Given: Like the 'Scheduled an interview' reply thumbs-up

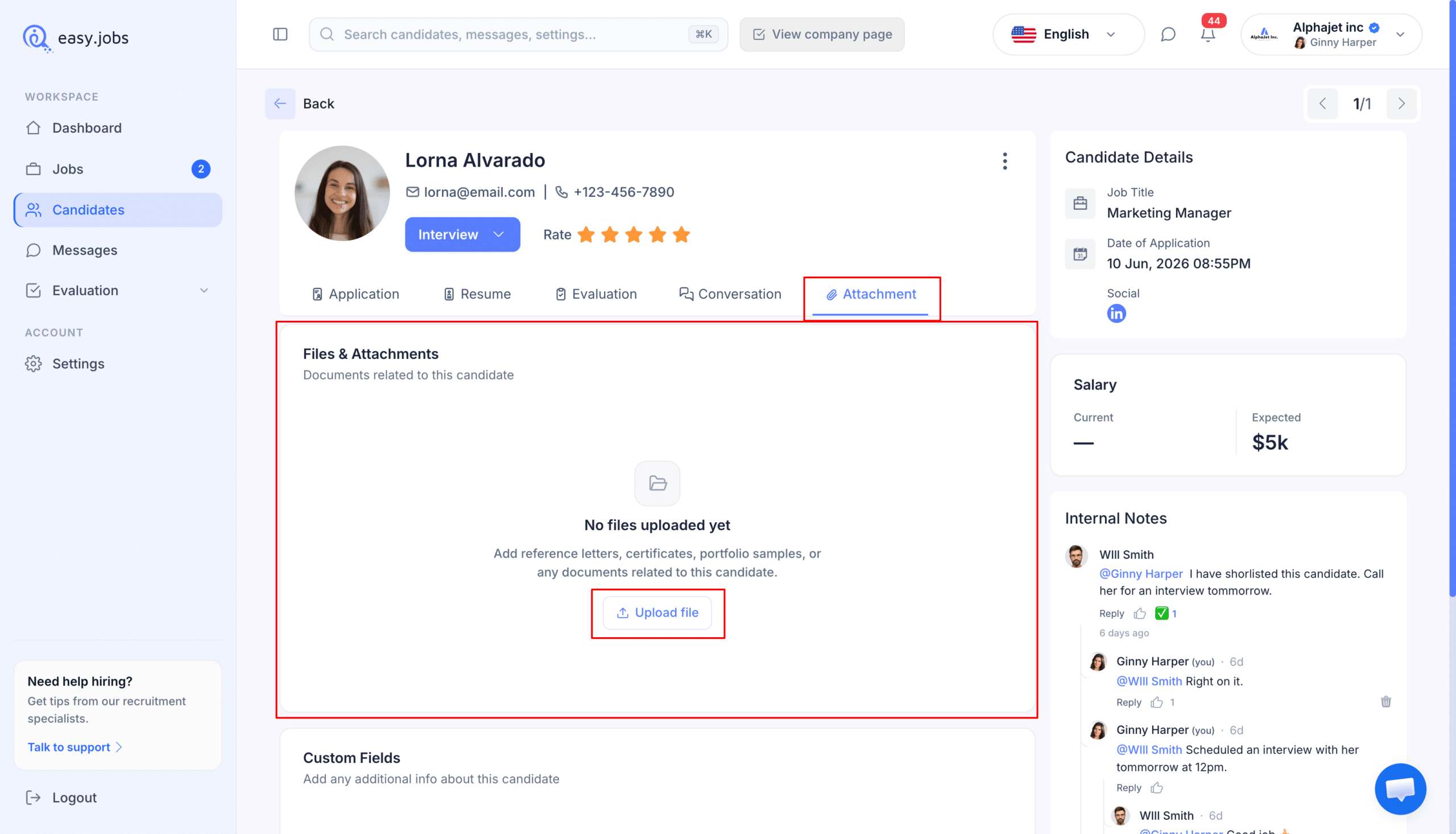Looking at the screenshot, I should click(x=1157, y=787).
